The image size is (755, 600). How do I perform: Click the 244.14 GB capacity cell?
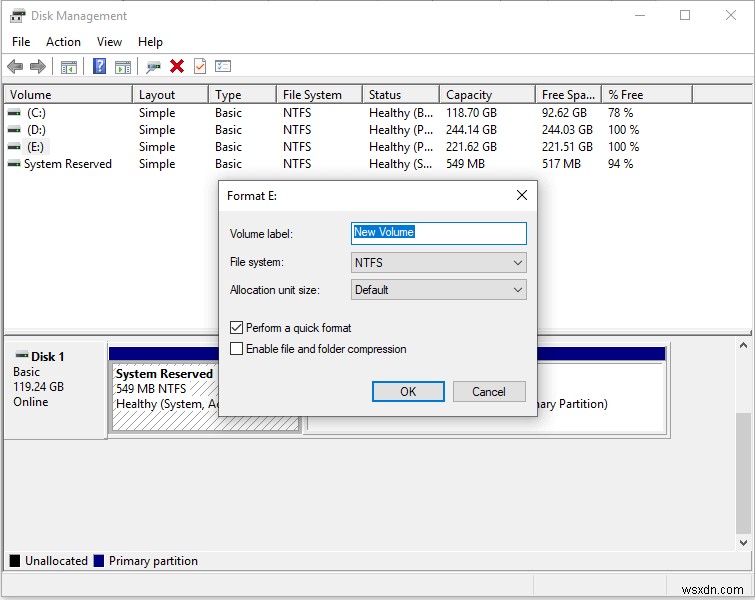[471, 130]
